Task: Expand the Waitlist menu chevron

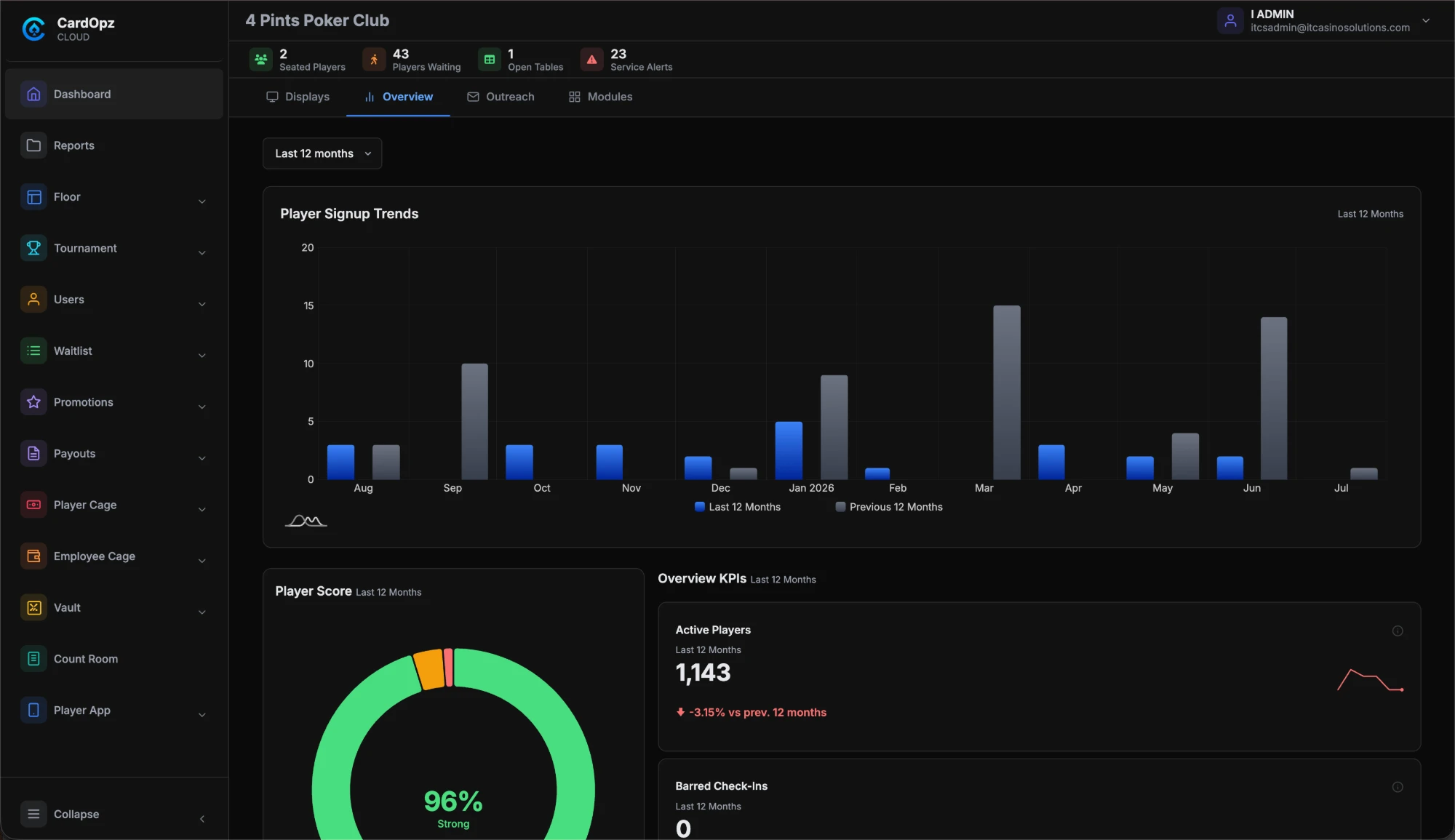Action: click(202, 356)
